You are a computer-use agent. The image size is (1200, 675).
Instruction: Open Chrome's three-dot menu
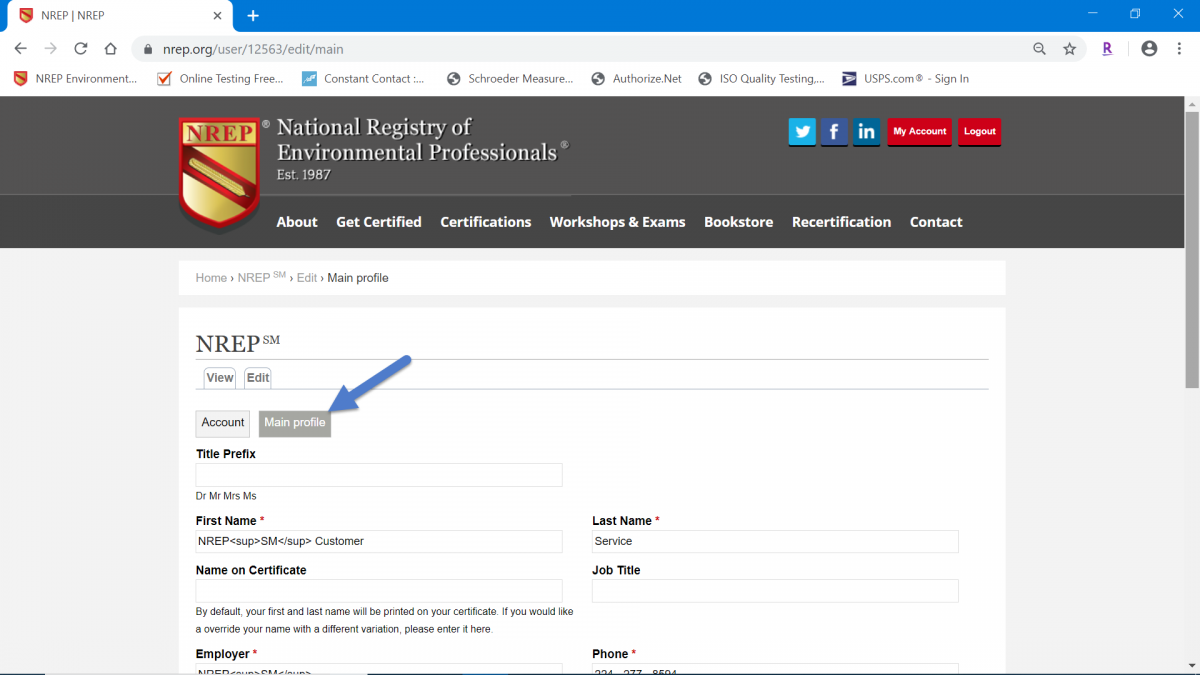tap(1178, 48)
